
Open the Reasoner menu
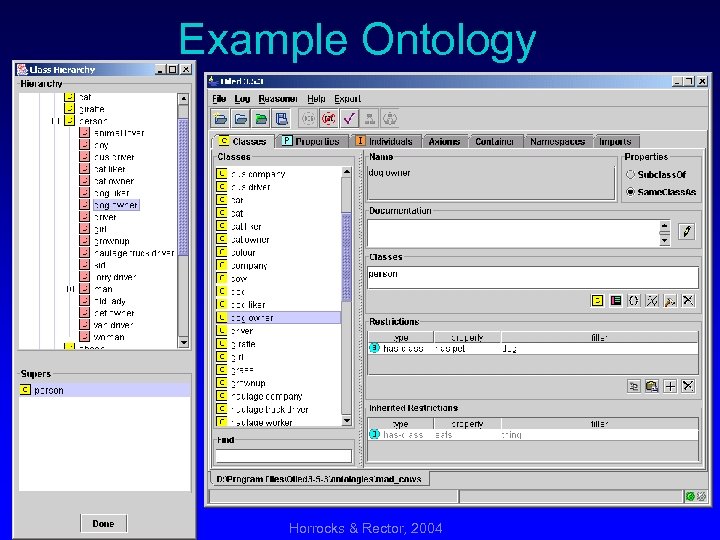[278, 99]
